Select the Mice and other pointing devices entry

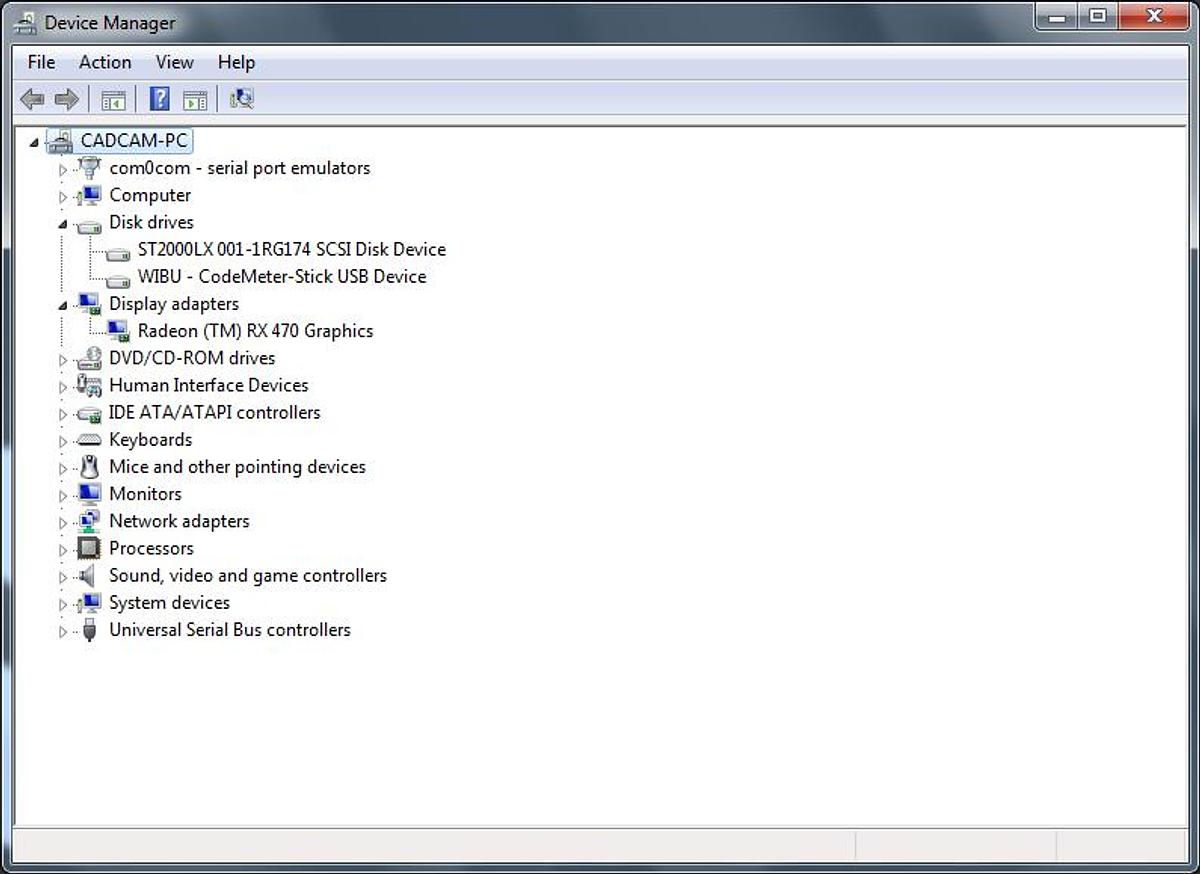(x=237, y=466)
